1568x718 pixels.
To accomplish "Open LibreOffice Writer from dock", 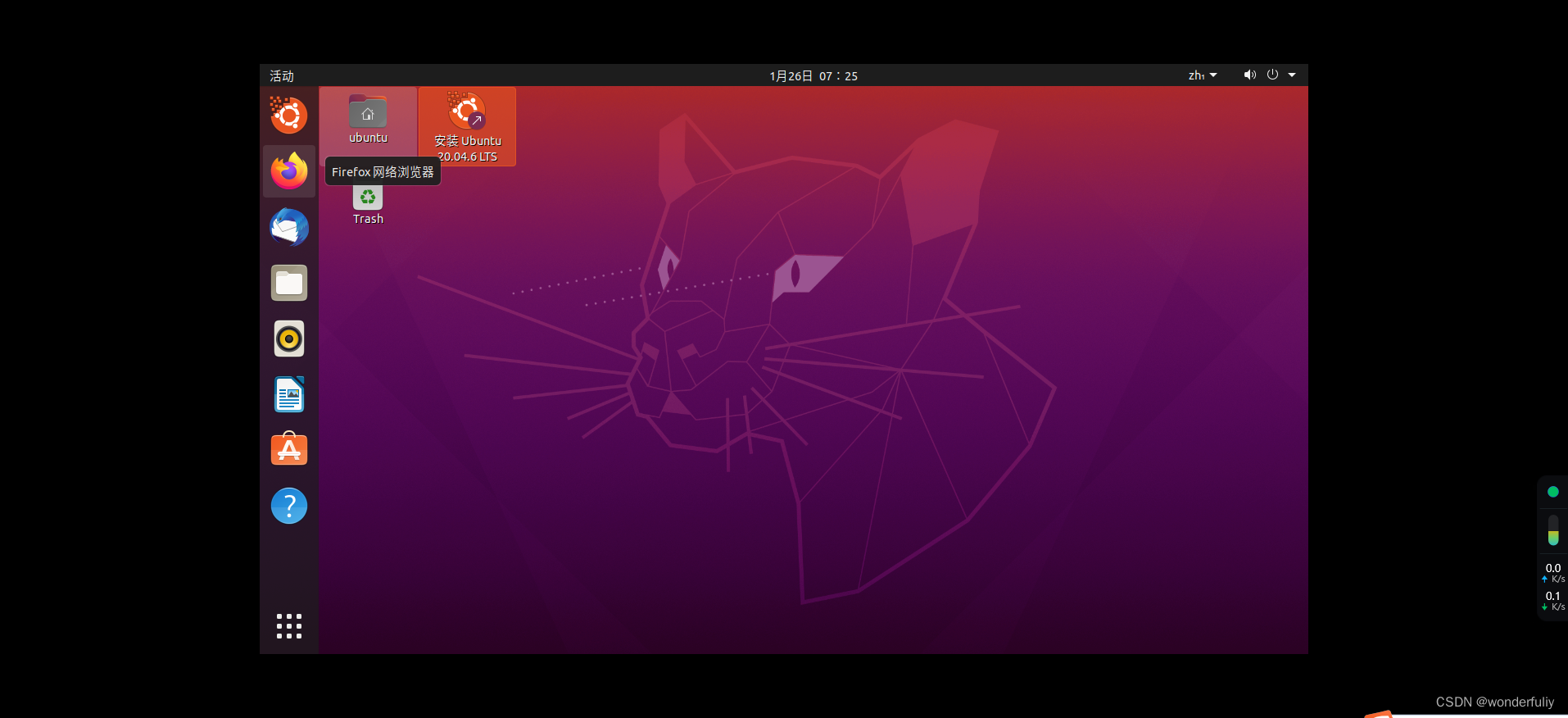I will coord(288,394).
